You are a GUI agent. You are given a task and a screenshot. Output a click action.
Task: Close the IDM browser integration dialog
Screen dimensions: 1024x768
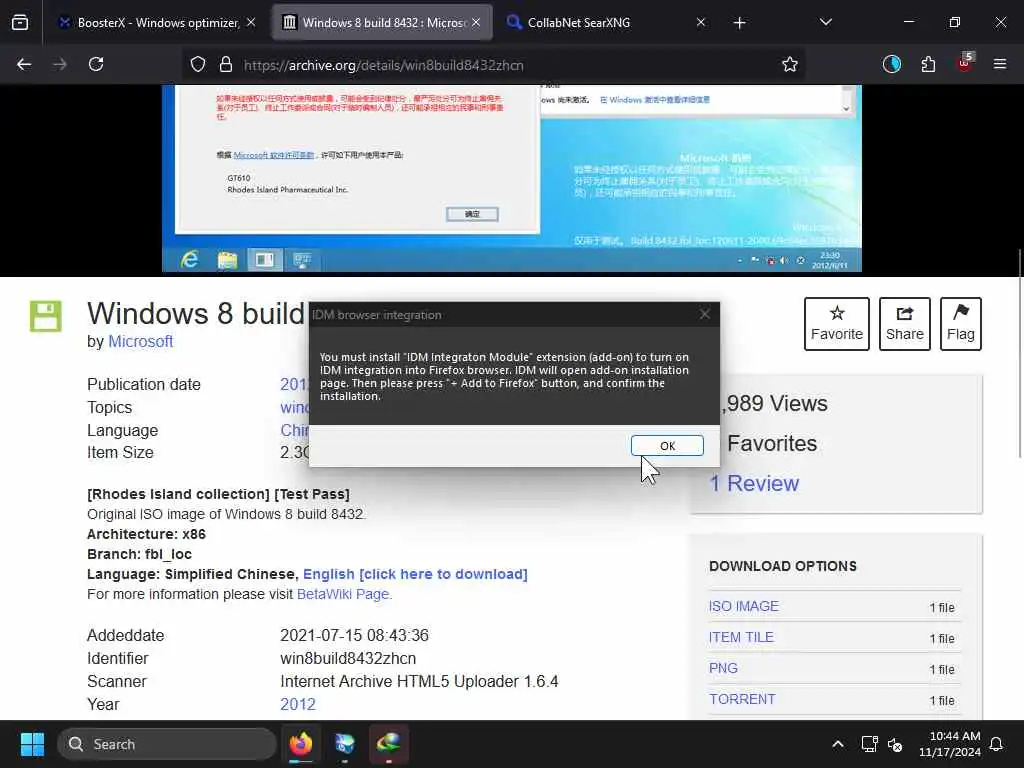pyautogui.click(x=705, y=314)
